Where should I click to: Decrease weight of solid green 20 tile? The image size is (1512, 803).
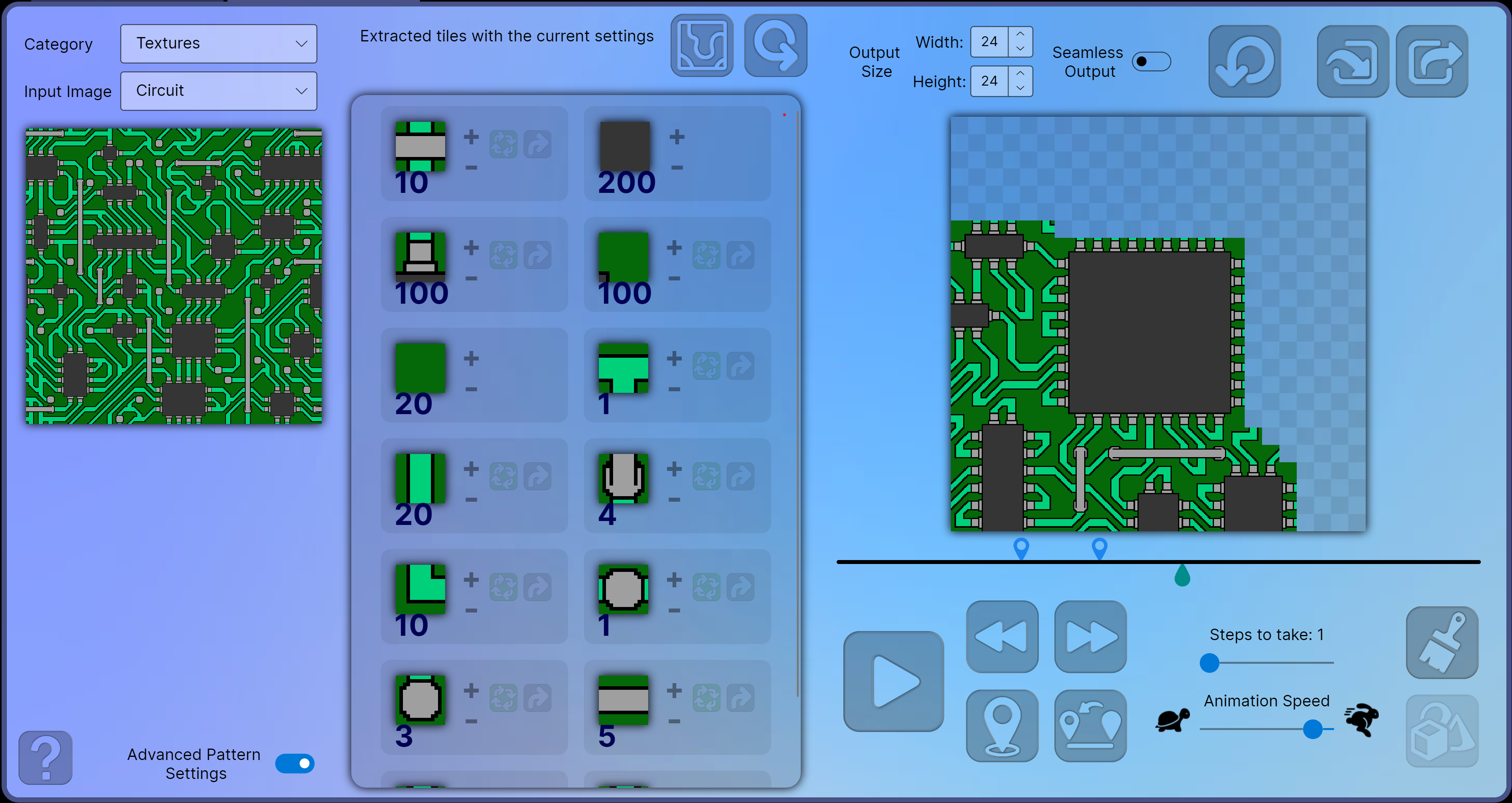[471, 389]
